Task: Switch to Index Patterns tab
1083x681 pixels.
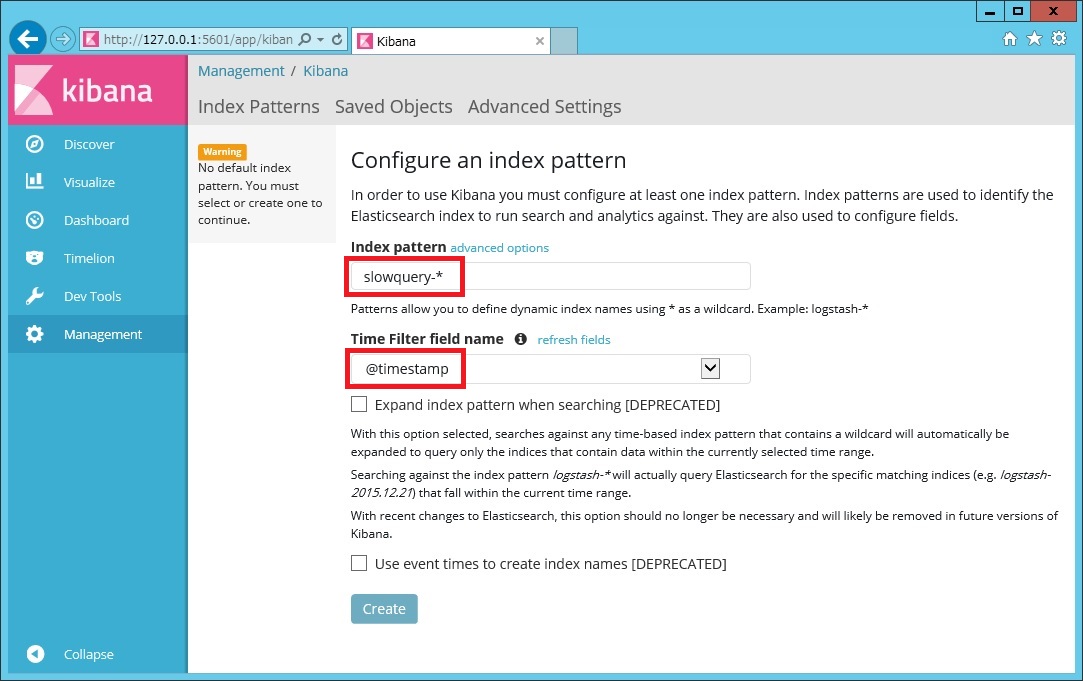Action: tap(259, 106)
